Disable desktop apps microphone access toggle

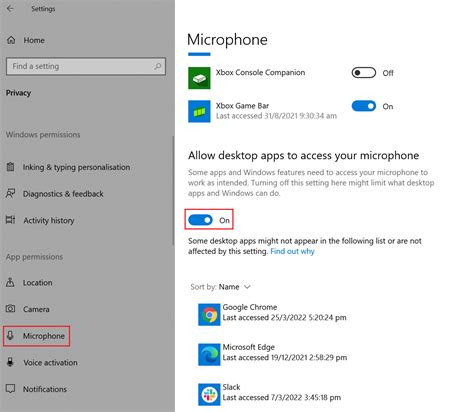(x=200, y=220)
